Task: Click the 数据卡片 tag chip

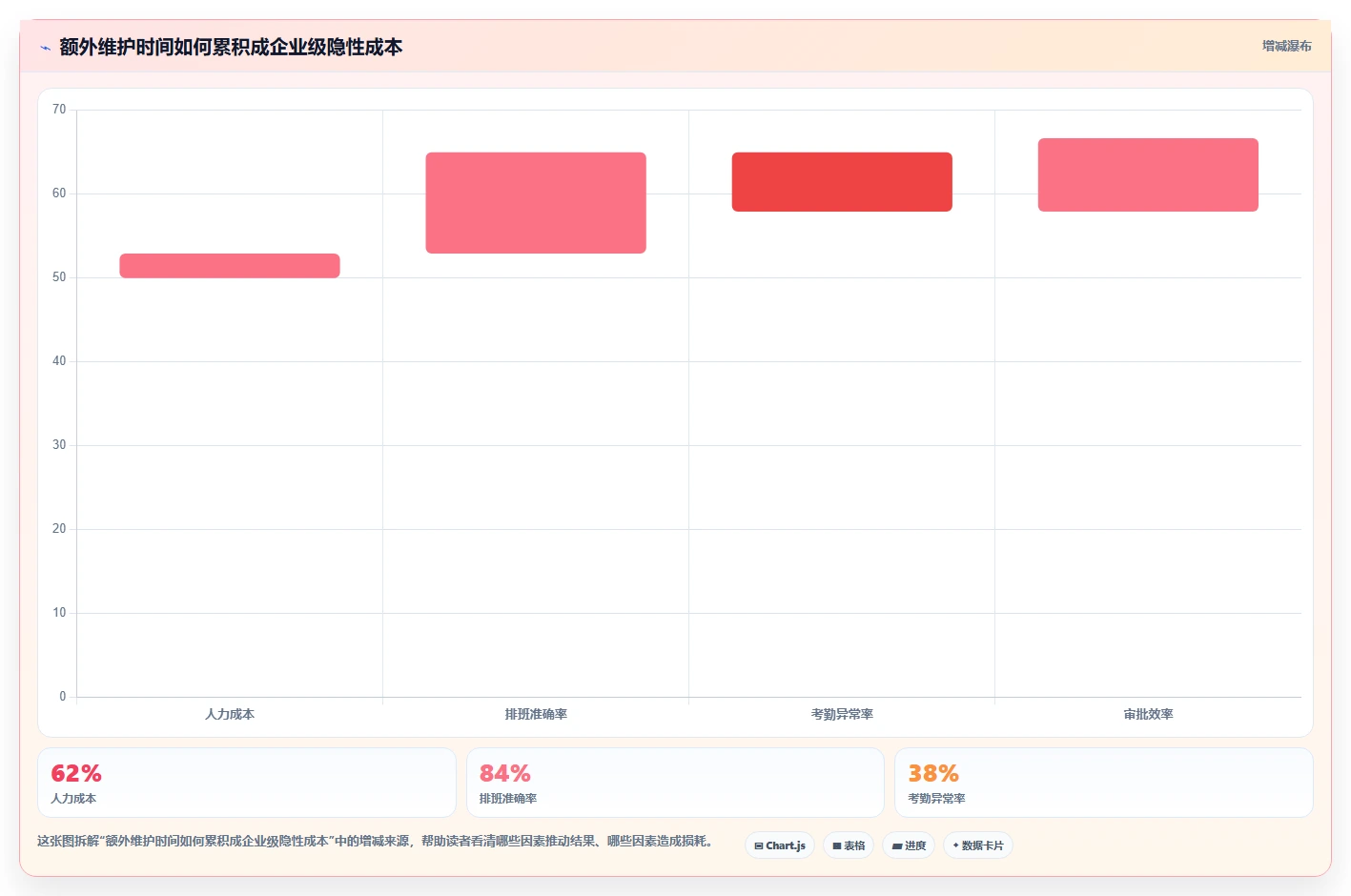Action: point(978,845)
